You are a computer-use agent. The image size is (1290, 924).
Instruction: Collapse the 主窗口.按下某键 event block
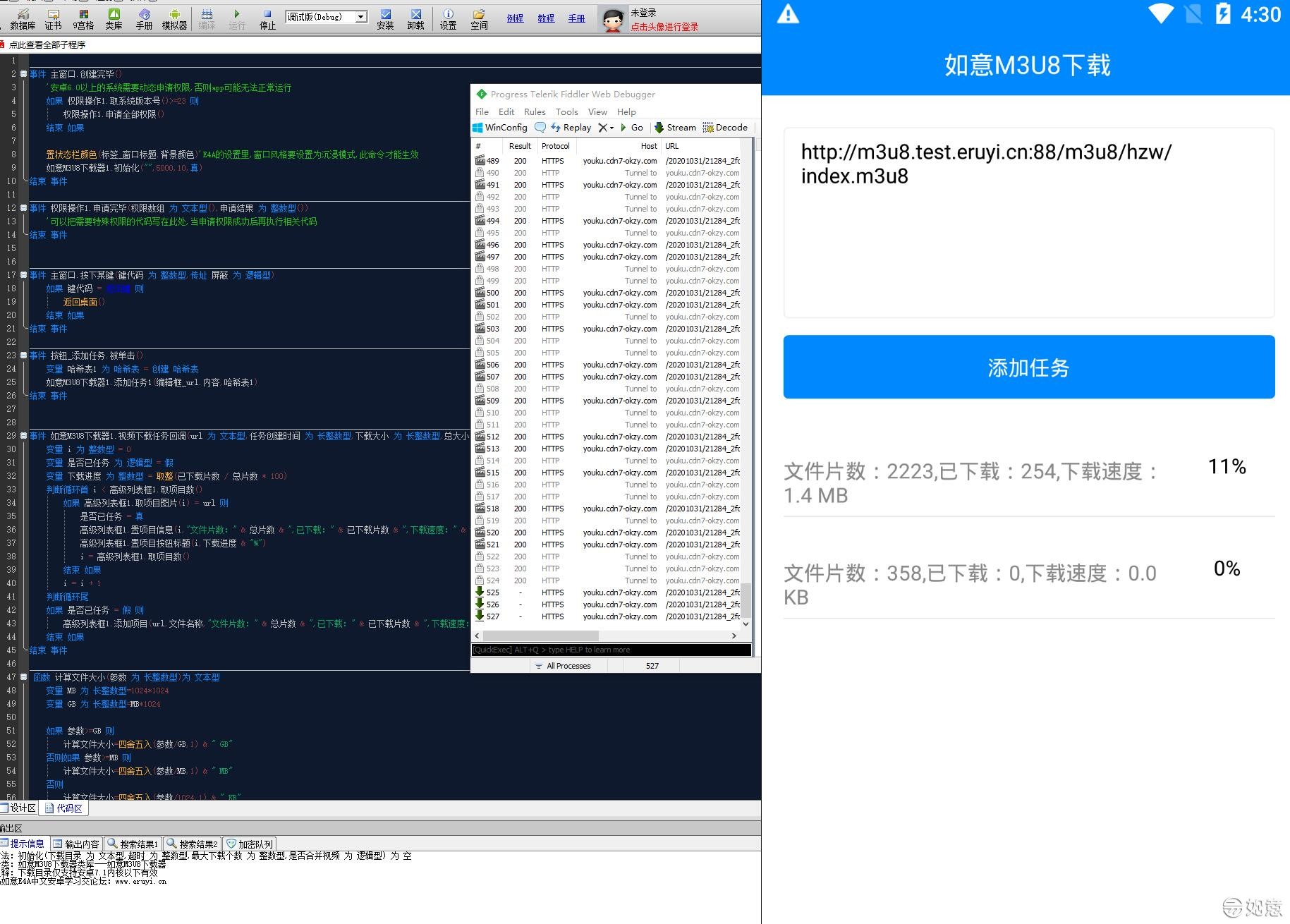click(23, 275)
